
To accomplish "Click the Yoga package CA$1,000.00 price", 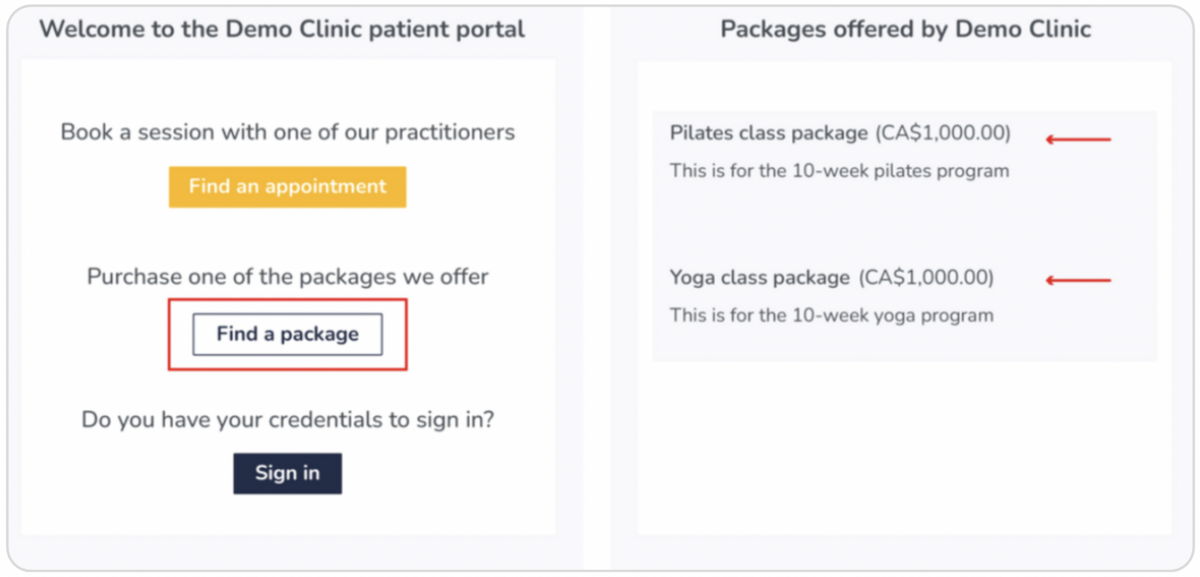I will pyautogui.click(x=926, y=277).
